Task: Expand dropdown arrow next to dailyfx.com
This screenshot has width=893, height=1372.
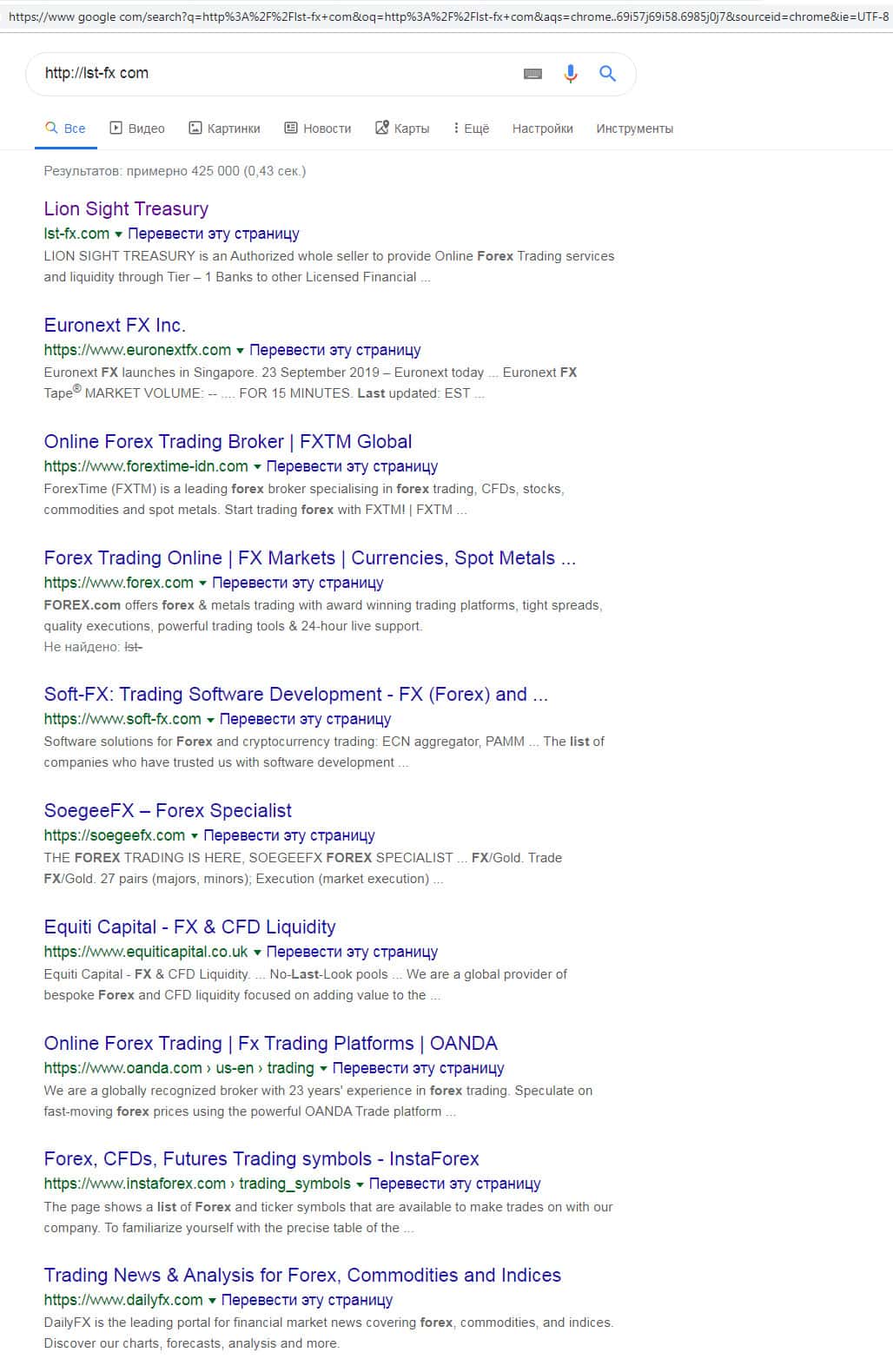Action: click(212, 1301)
